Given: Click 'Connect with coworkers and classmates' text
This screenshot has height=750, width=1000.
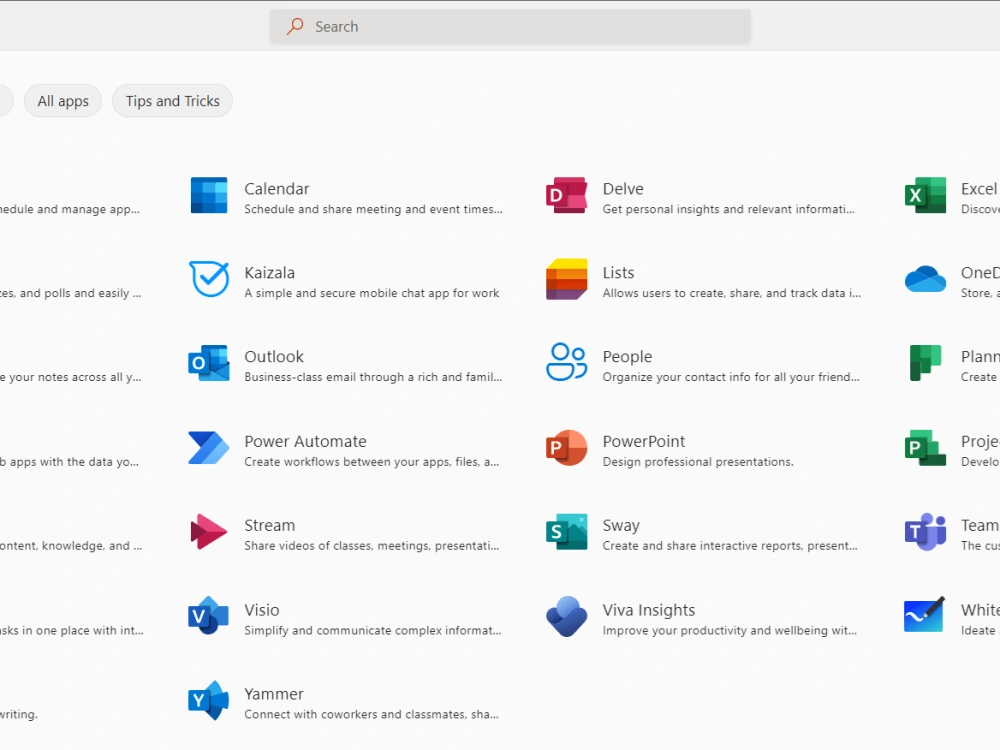Looking at the screenshot, I should coord(371,714).
